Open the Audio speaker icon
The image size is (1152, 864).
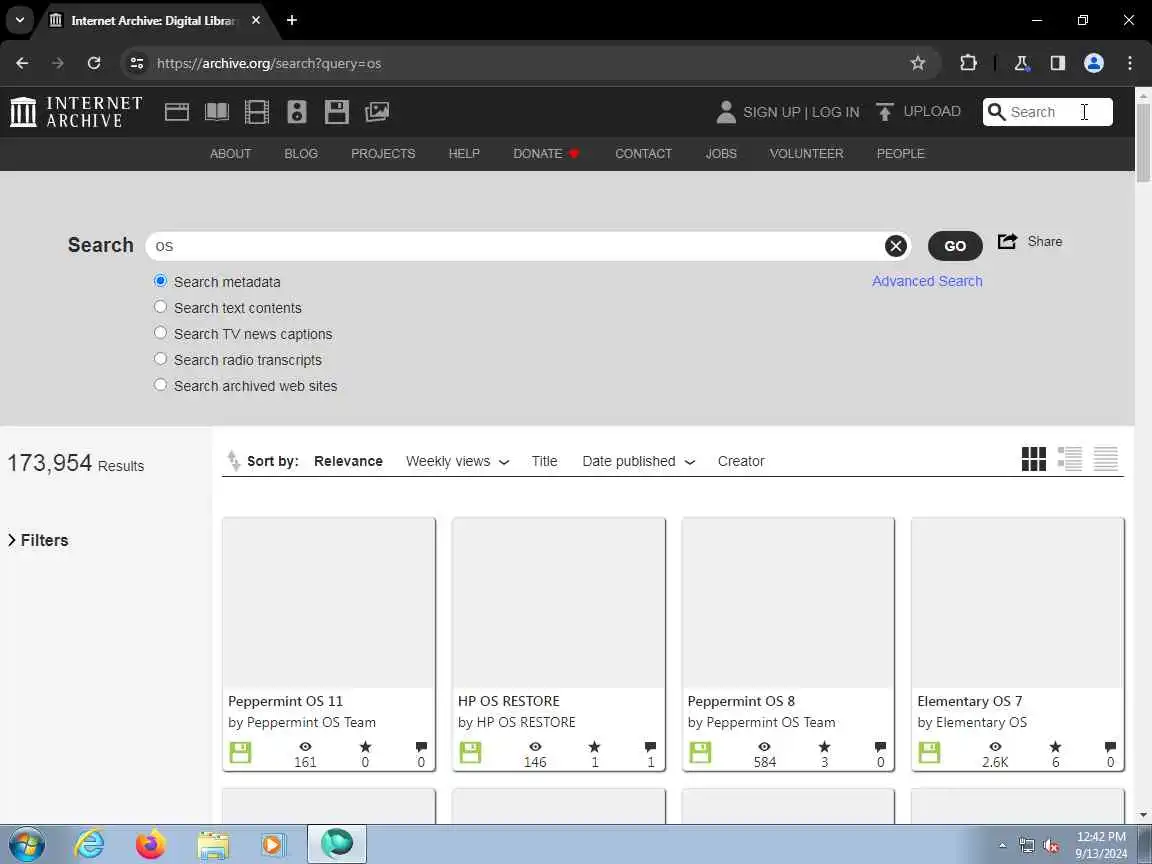click(x=297, y=112)
